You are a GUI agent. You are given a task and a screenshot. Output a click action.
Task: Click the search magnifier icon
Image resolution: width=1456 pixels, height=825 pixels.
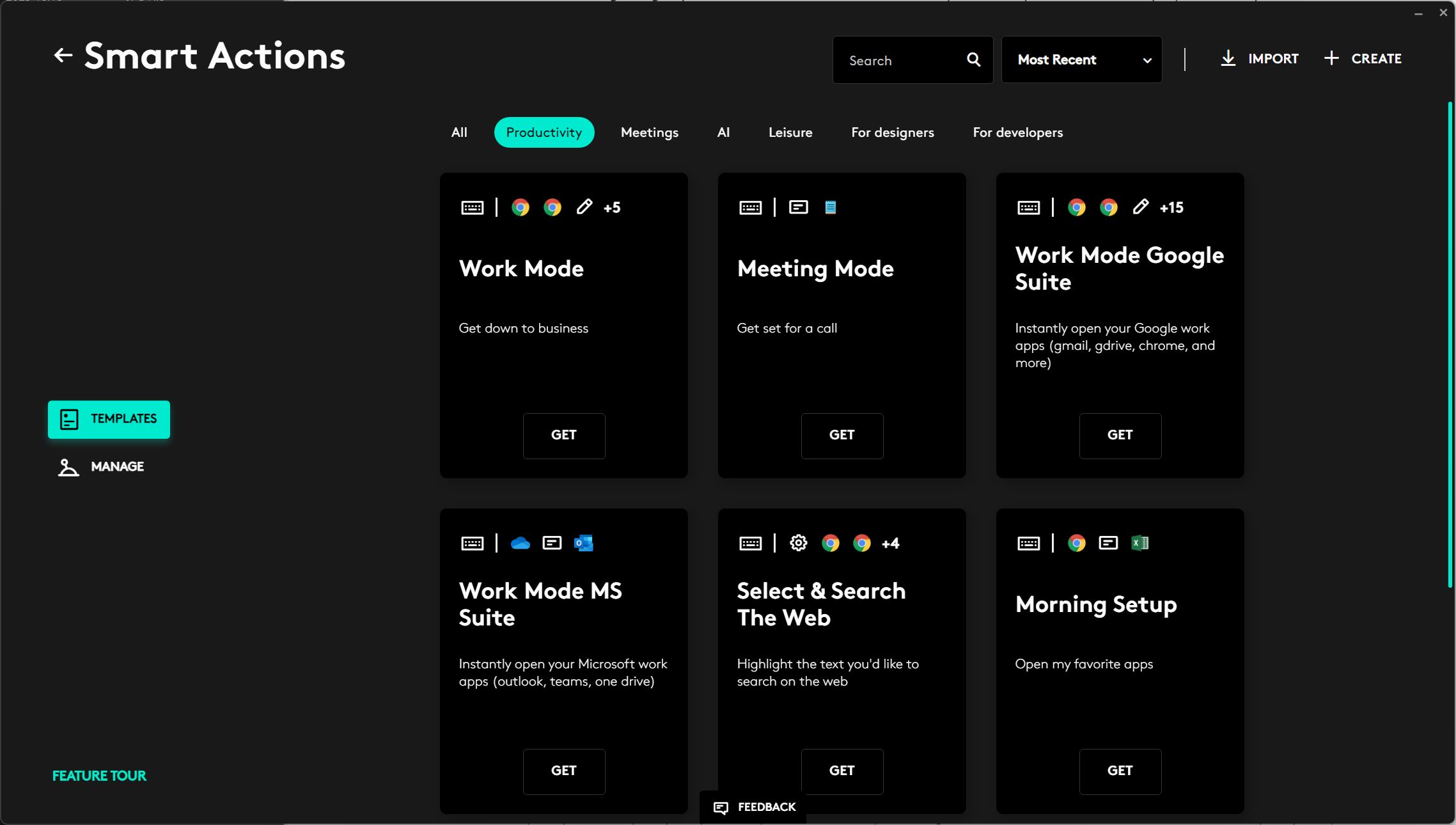coord(973,59)
